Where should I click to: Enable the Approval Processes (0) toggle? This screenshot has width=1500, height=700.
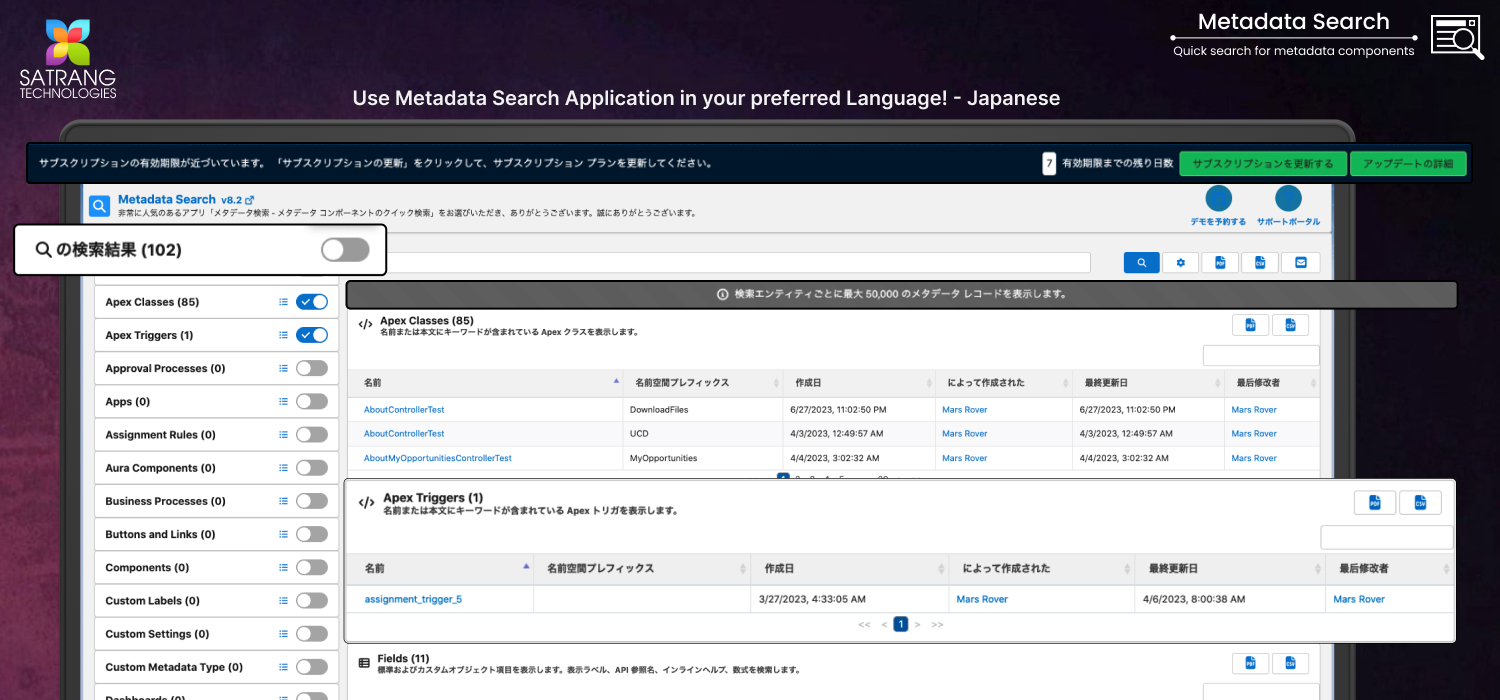coord(312,368)
